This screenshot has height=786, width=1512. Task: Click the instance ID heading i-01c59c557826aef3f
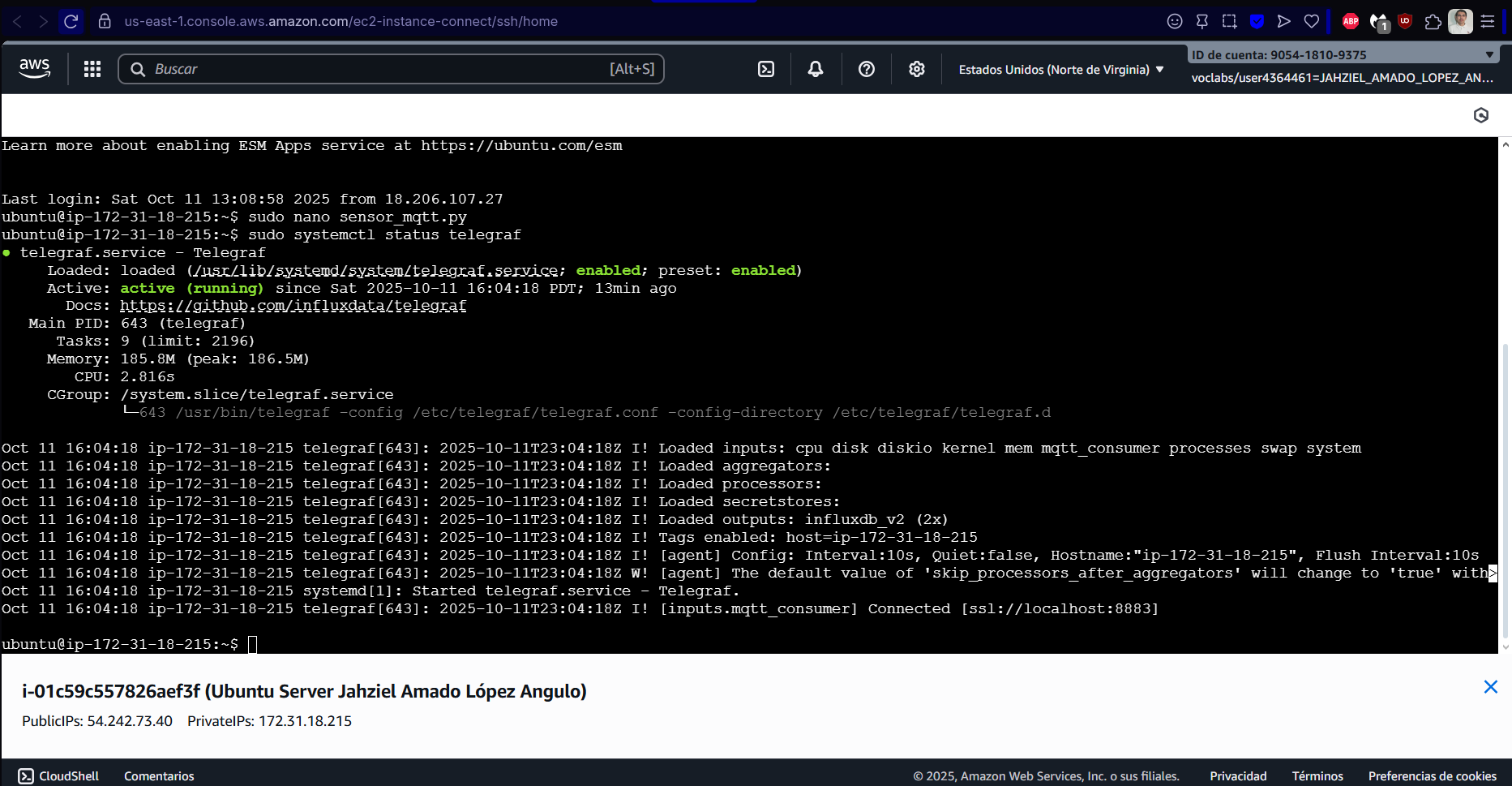pyautogui.click(x=111, y=691)
